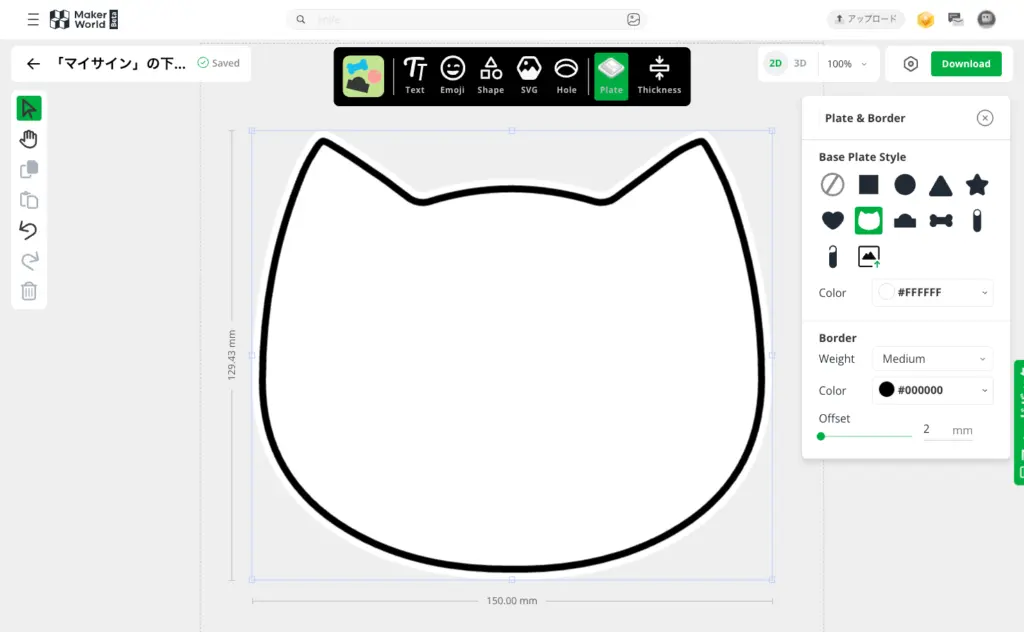Screen dimensions: 1024x632
Task: Undo the last action
Action: tap(29, 230)
